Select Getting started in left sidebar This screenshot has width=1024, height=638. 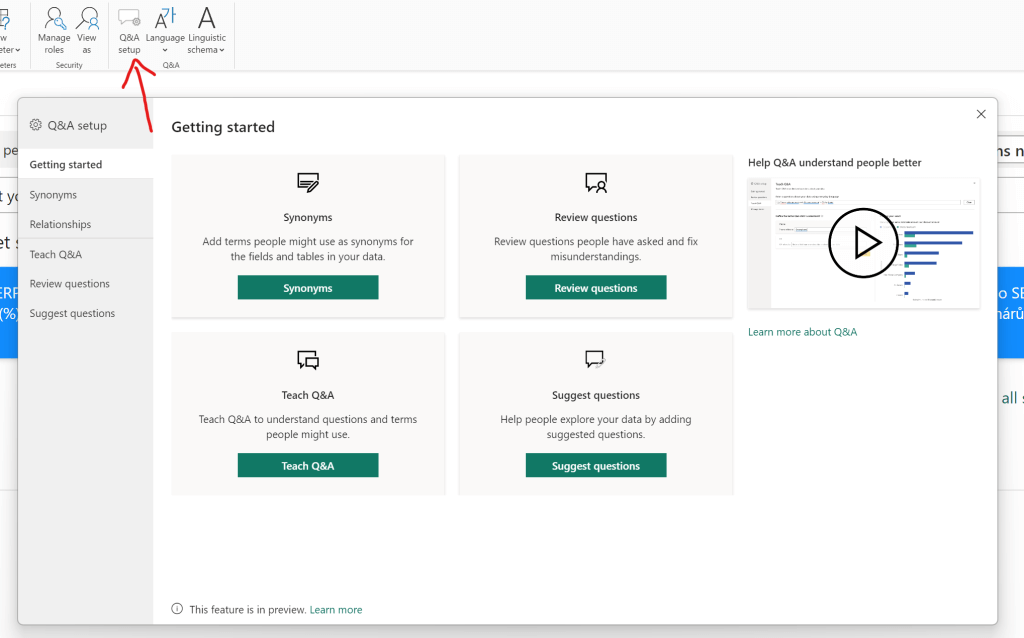click(x=66, y=165)
